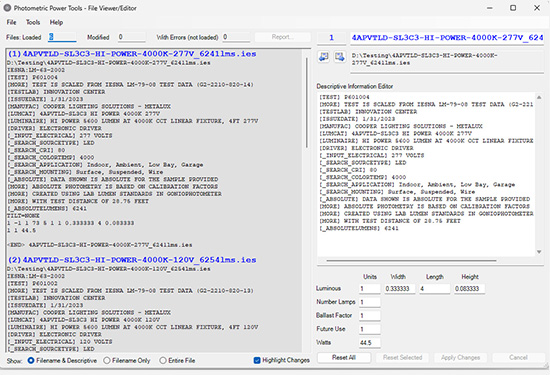This screenshot has width=550, height=375.
Task: Click the Future Use field
Action: click(369, 329)
